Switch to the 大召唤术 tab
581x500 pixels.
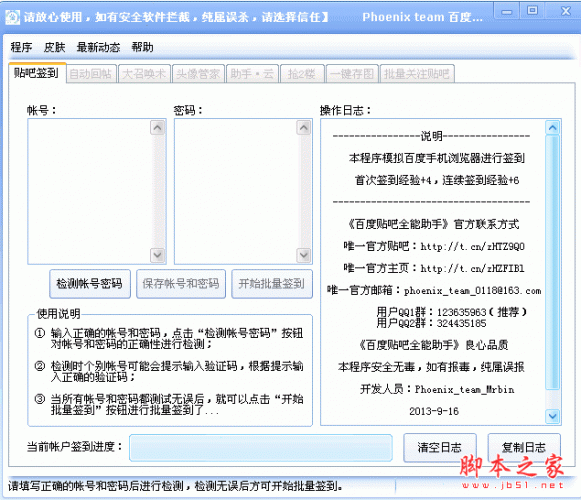144,74
